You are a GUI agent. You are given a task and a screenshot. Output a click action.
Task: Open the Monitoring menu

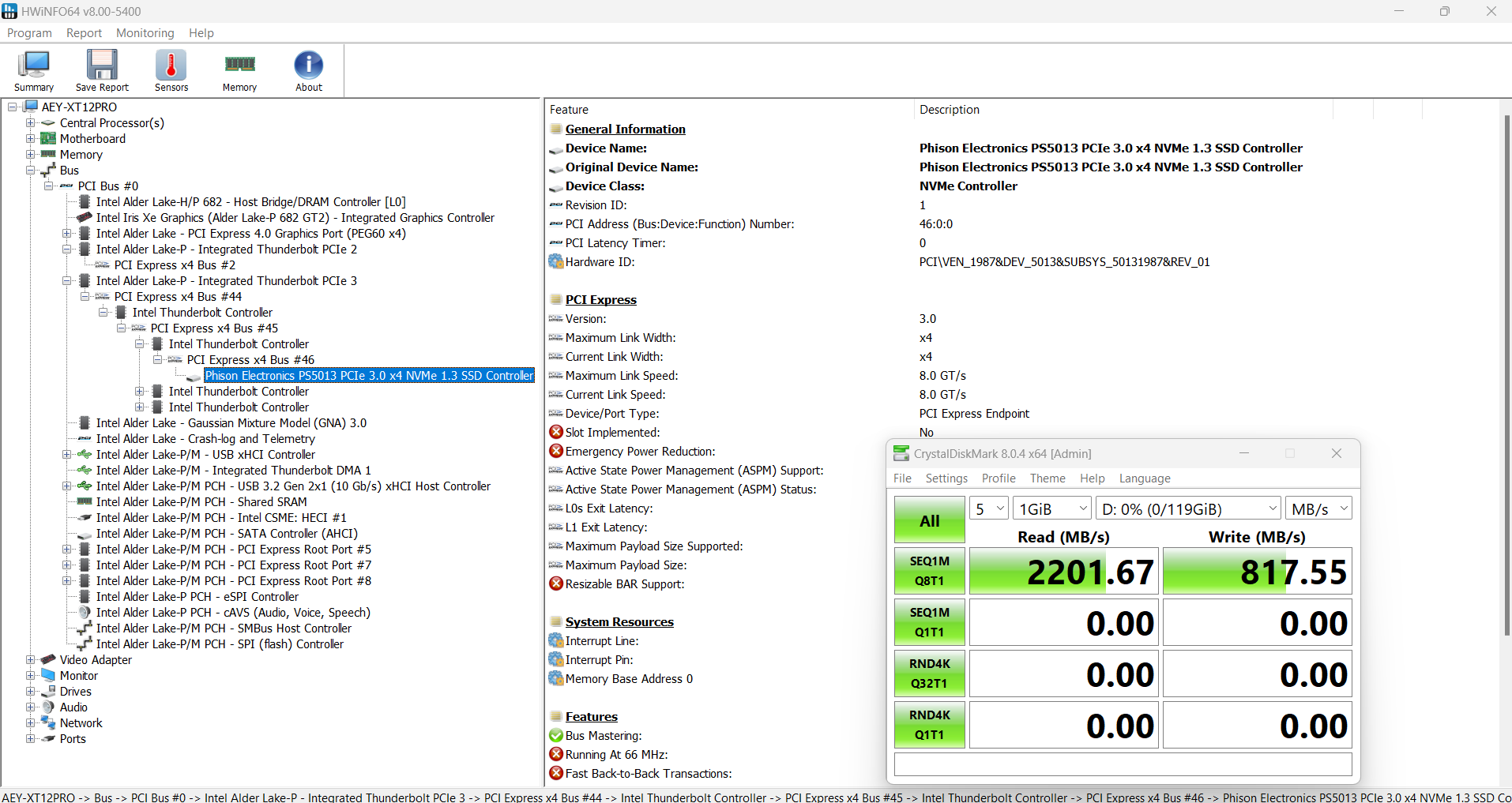[x=145, y=33]
